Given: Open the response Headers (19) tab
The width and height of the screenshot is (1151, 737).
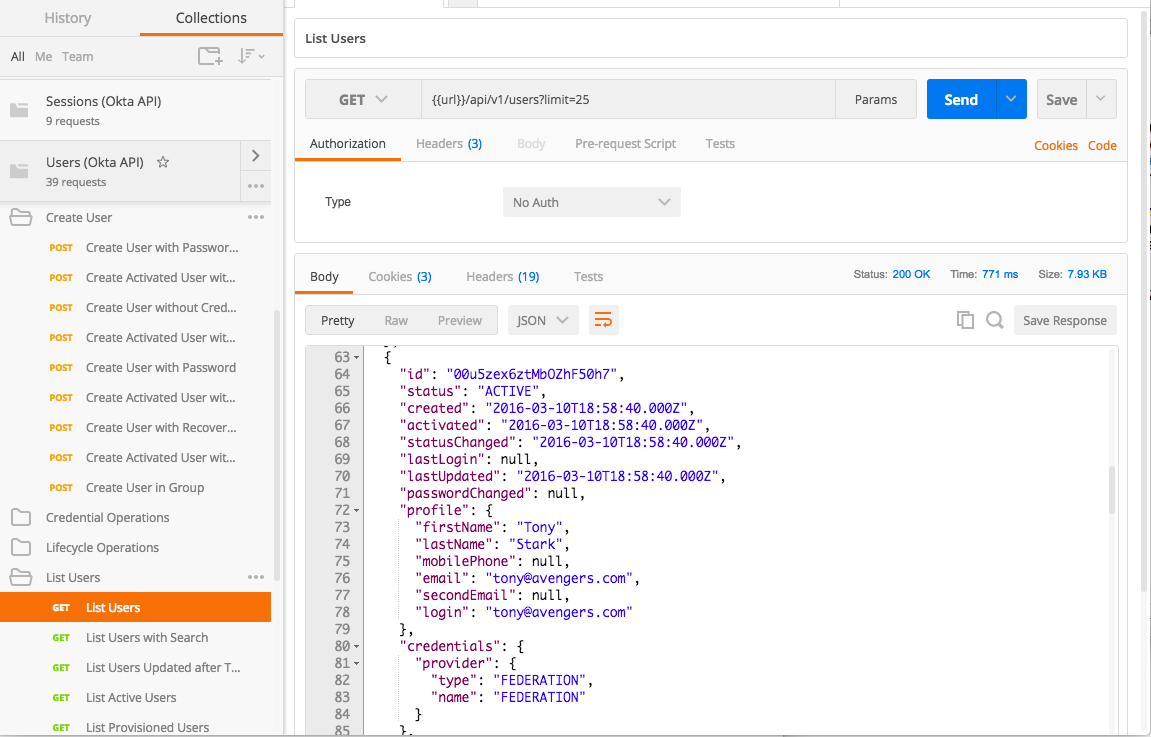Looking at the screenshot, I should (502, 276).
